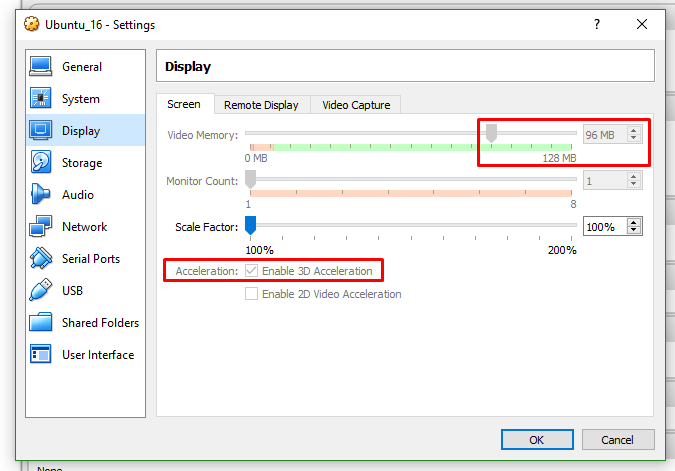This screenshot has width=675, height=471.
Task: Open the Audio settings label
Action: 77,195
